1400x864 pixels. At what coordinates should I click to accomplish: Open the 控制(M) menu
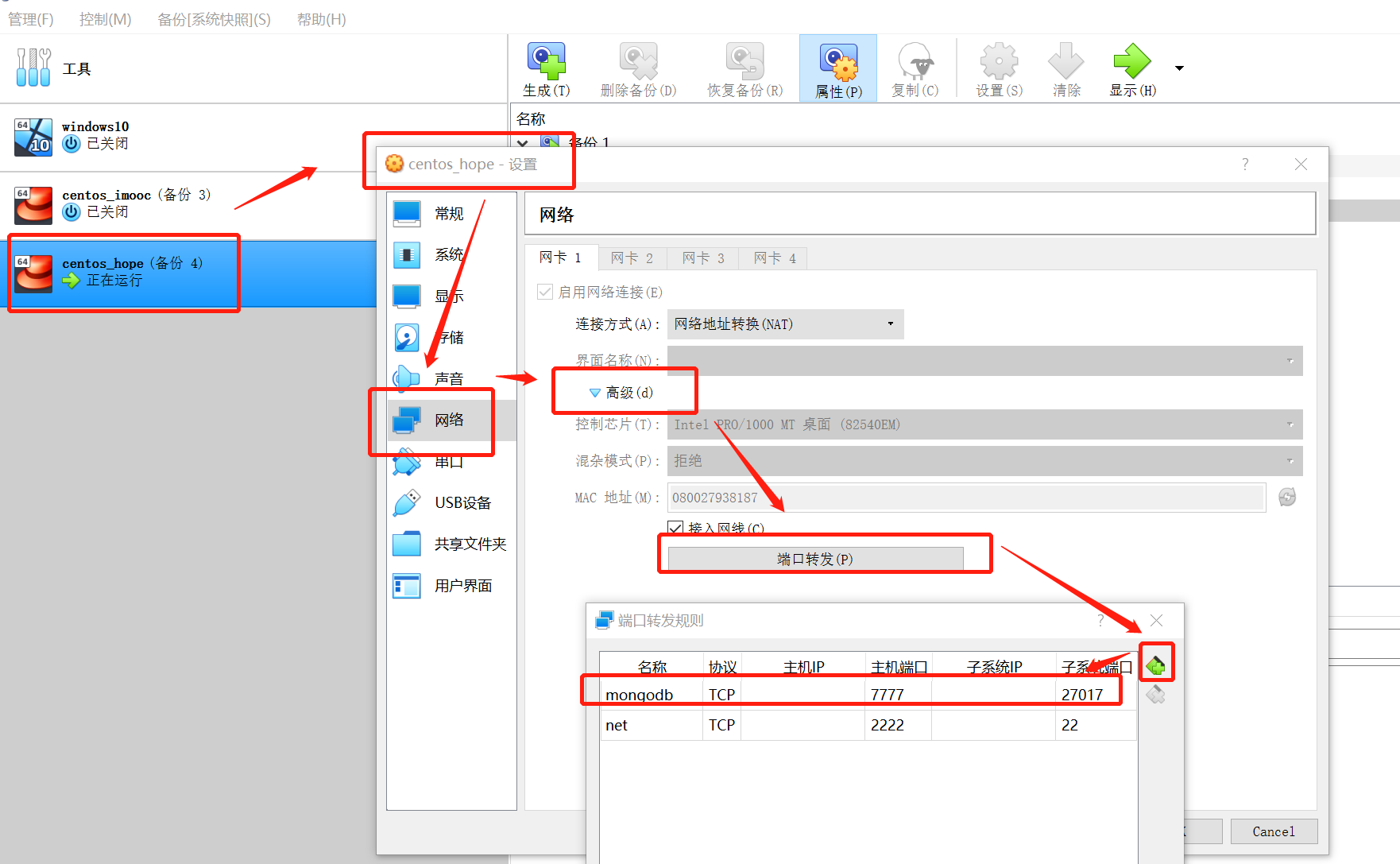pyautogui.click(x=106, y=19)
